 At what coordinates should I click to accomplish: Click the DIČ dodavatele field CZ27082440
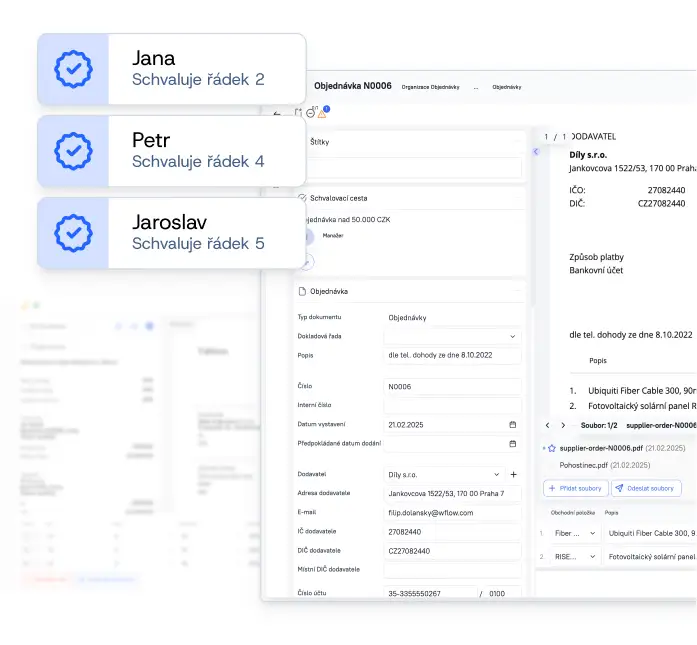coord(452,551)
